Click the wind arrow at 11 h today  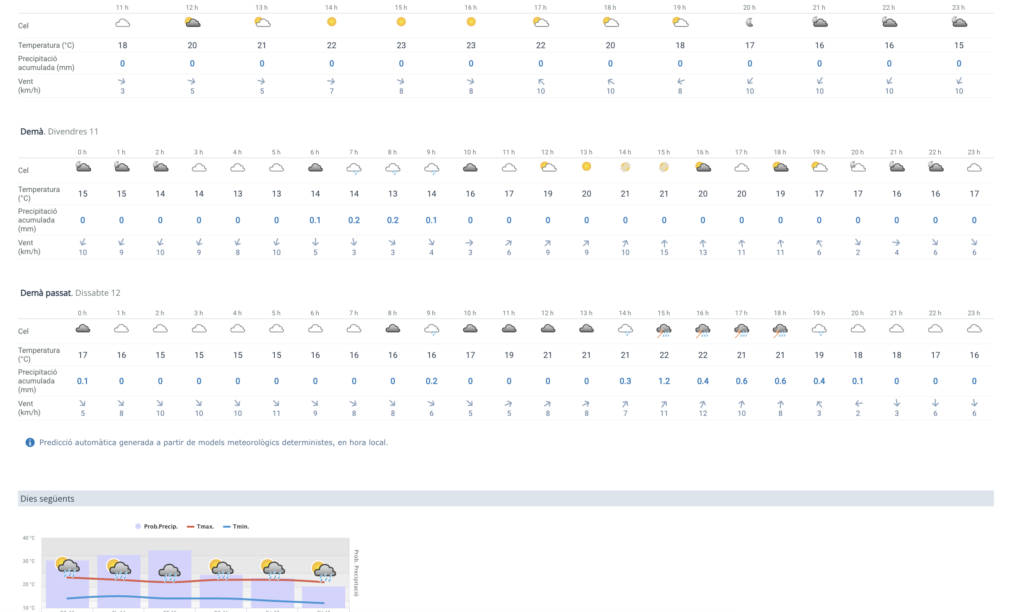pos(122,81)
